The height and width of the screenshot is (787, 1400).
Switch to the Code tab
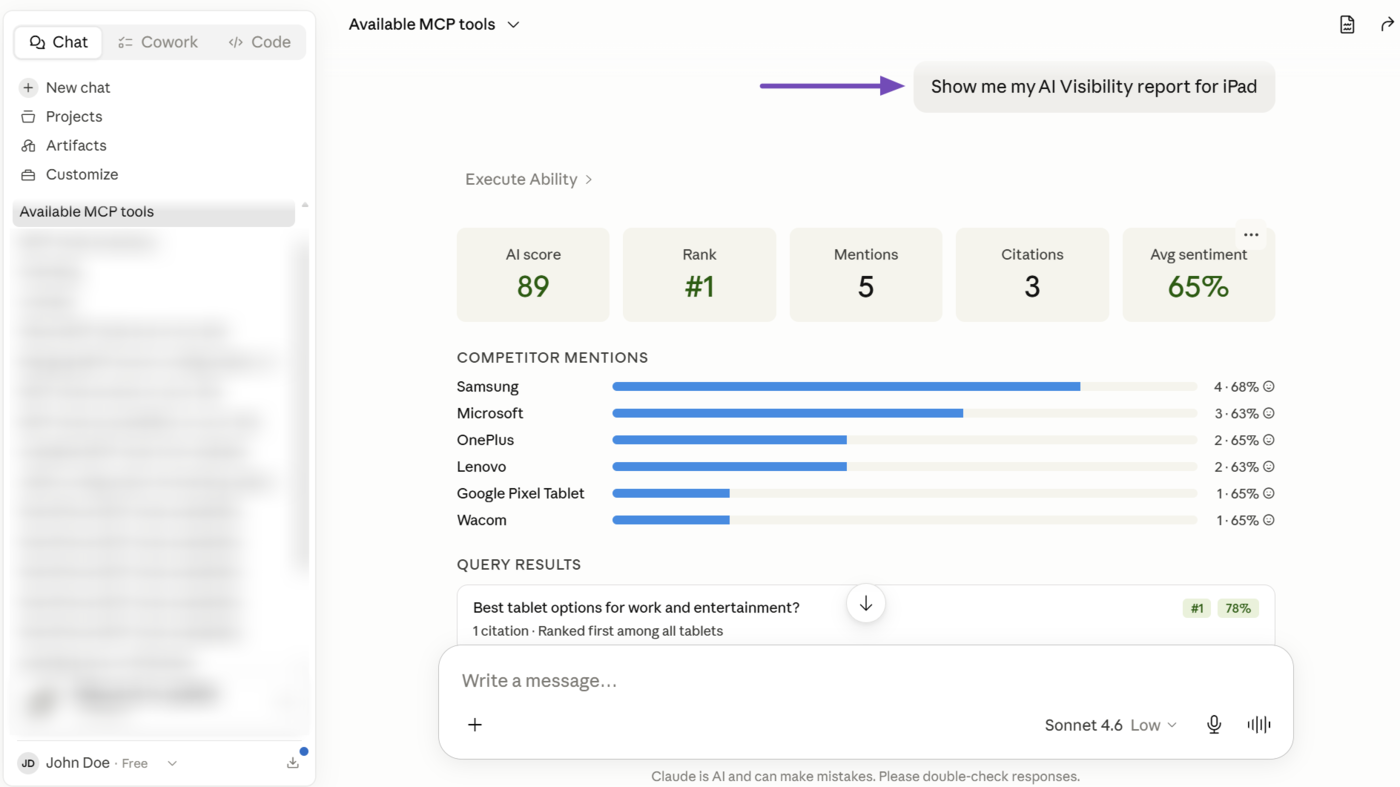(x=260, y=42)
